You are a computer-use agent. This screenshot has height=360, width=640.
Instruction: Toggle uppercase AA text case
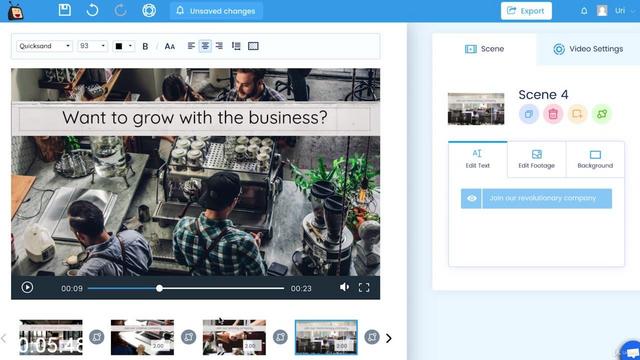click(170, 47)
